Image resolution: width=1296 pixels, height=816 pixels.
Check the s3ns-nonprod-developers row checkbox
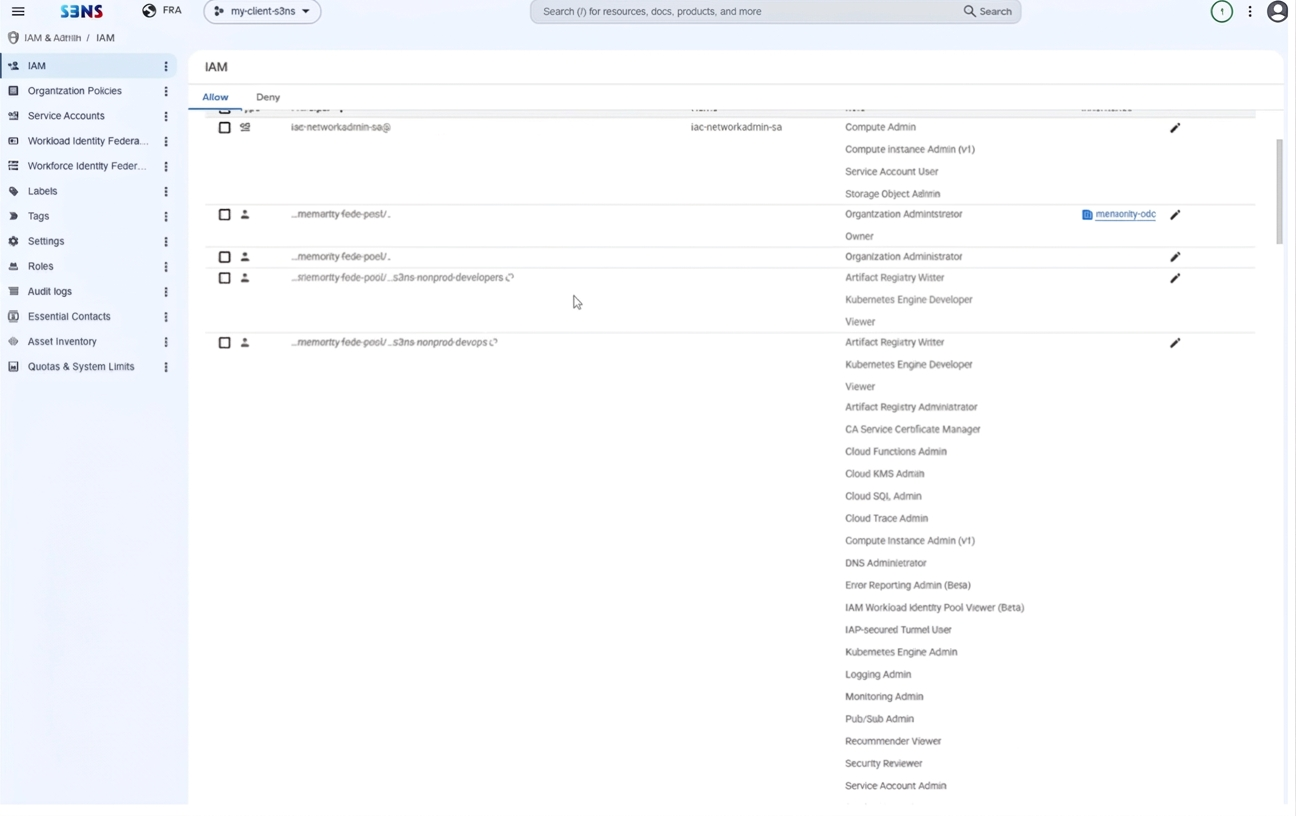224,278
